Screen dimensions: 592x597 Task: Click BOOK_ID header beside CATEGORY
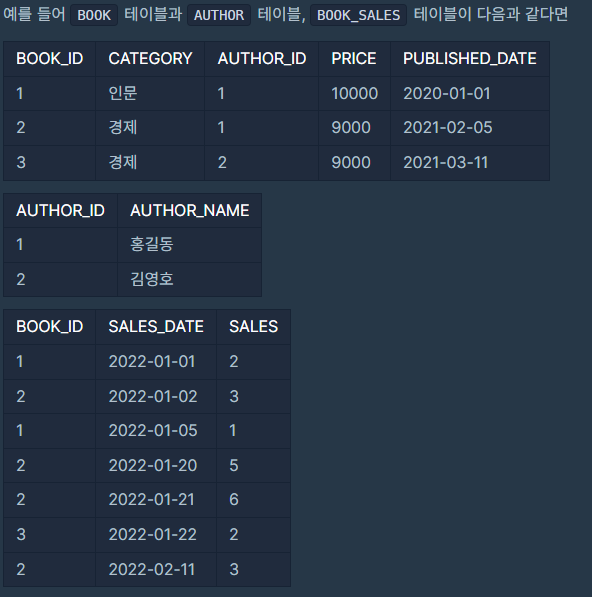[x=49, y=59]
